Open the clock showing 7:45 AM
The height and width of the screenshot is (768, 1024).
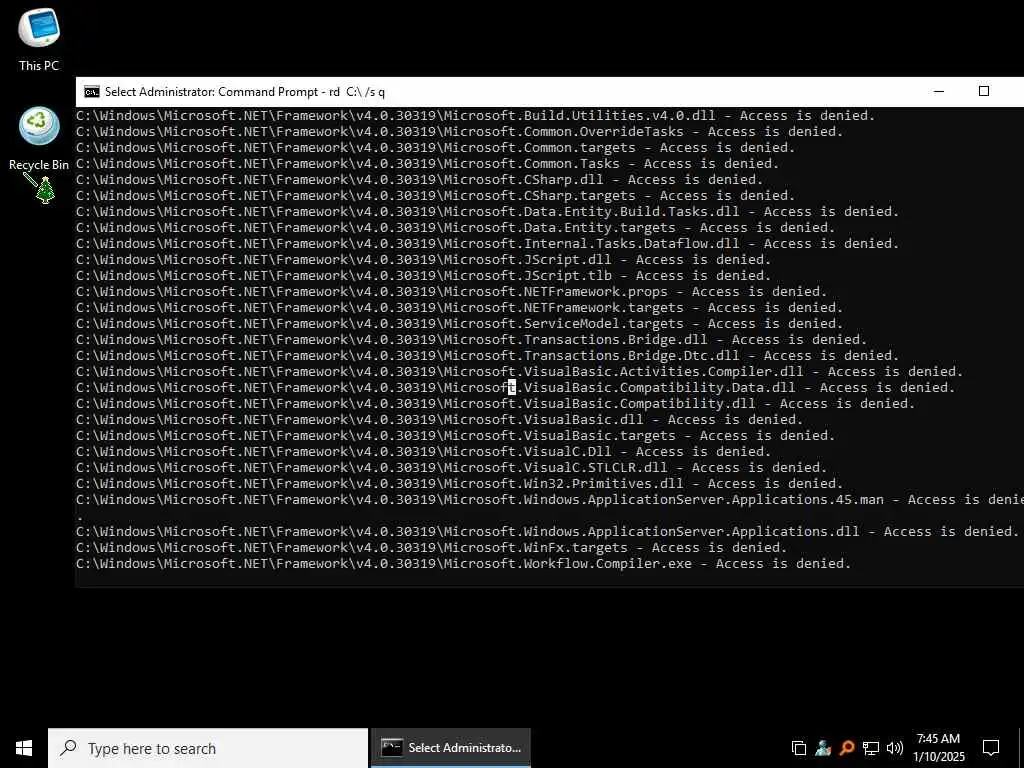click(x=938, y=748)
